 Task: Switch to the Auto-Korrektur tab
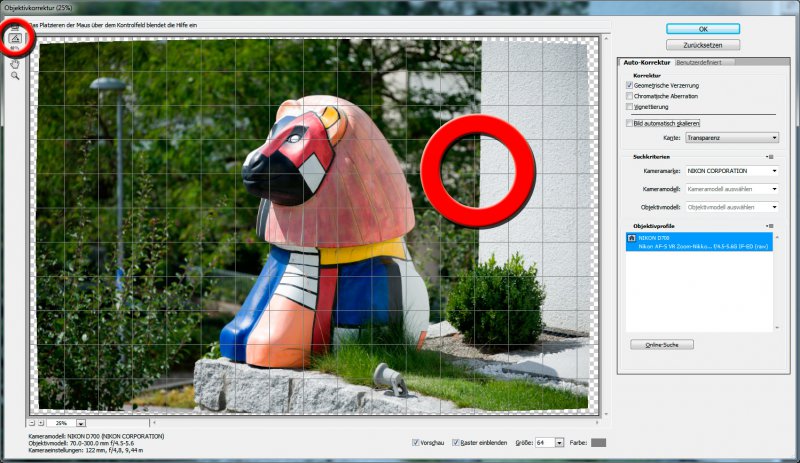click(x=646, y=62)
